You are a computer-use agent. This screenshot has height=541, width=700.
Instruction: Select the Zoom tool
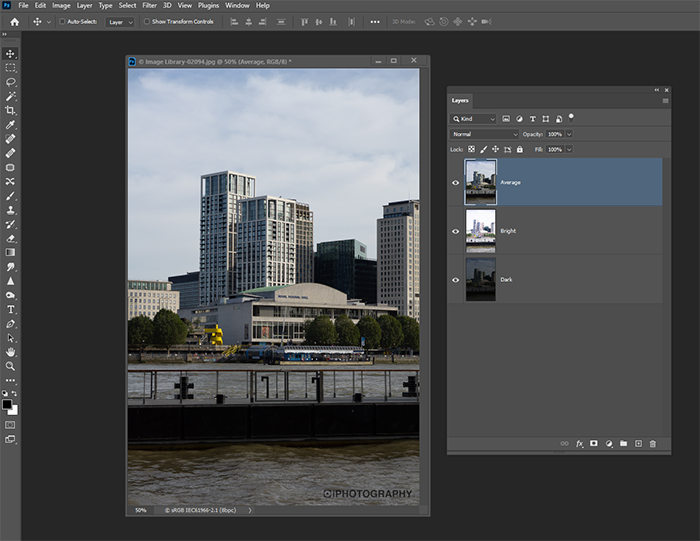[x=10, y=366]
